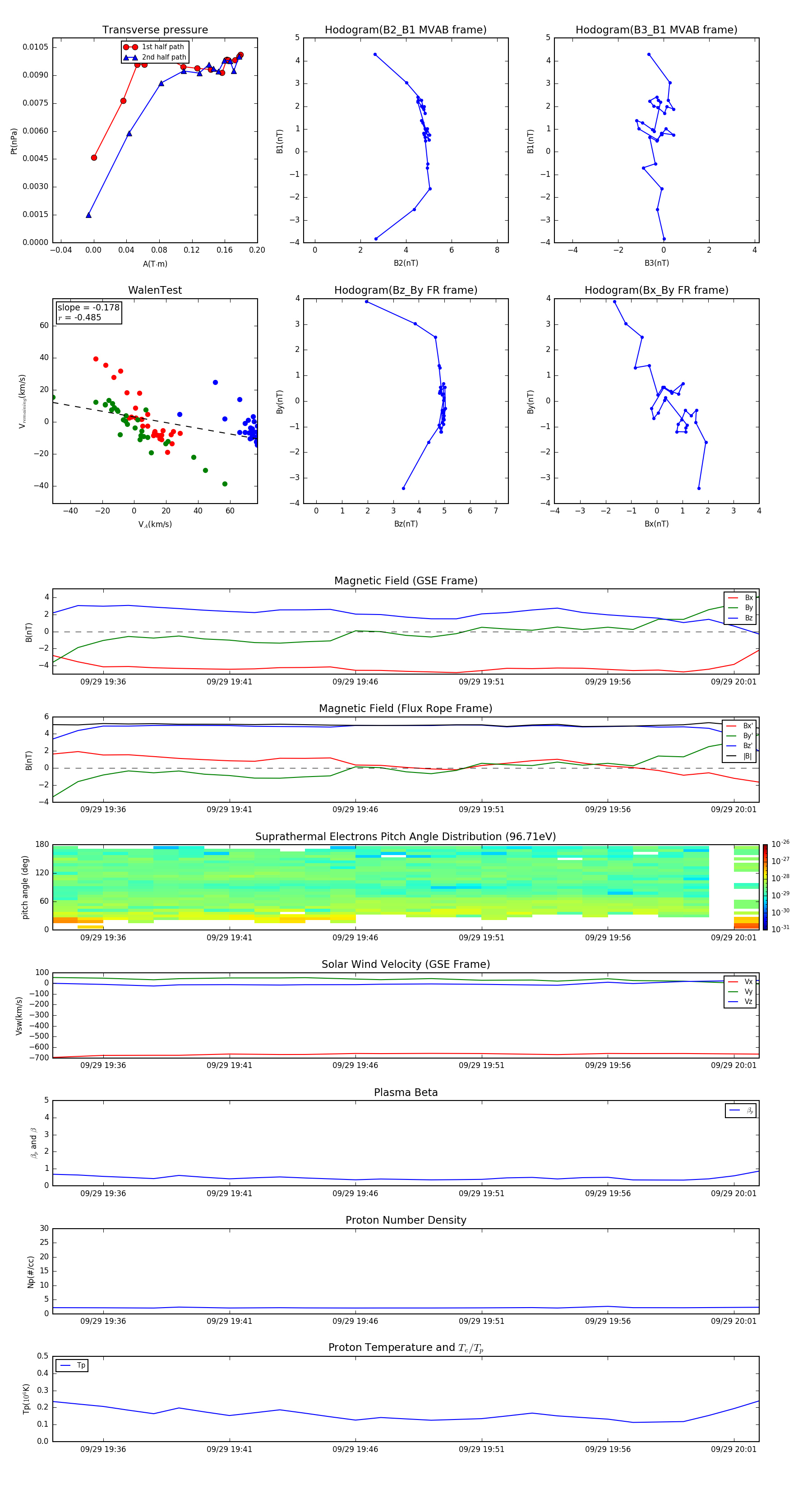The image size is (812, 1489).
Task: Click the top data point in B2_B1 hodogram
Action: tap(375, 54)
